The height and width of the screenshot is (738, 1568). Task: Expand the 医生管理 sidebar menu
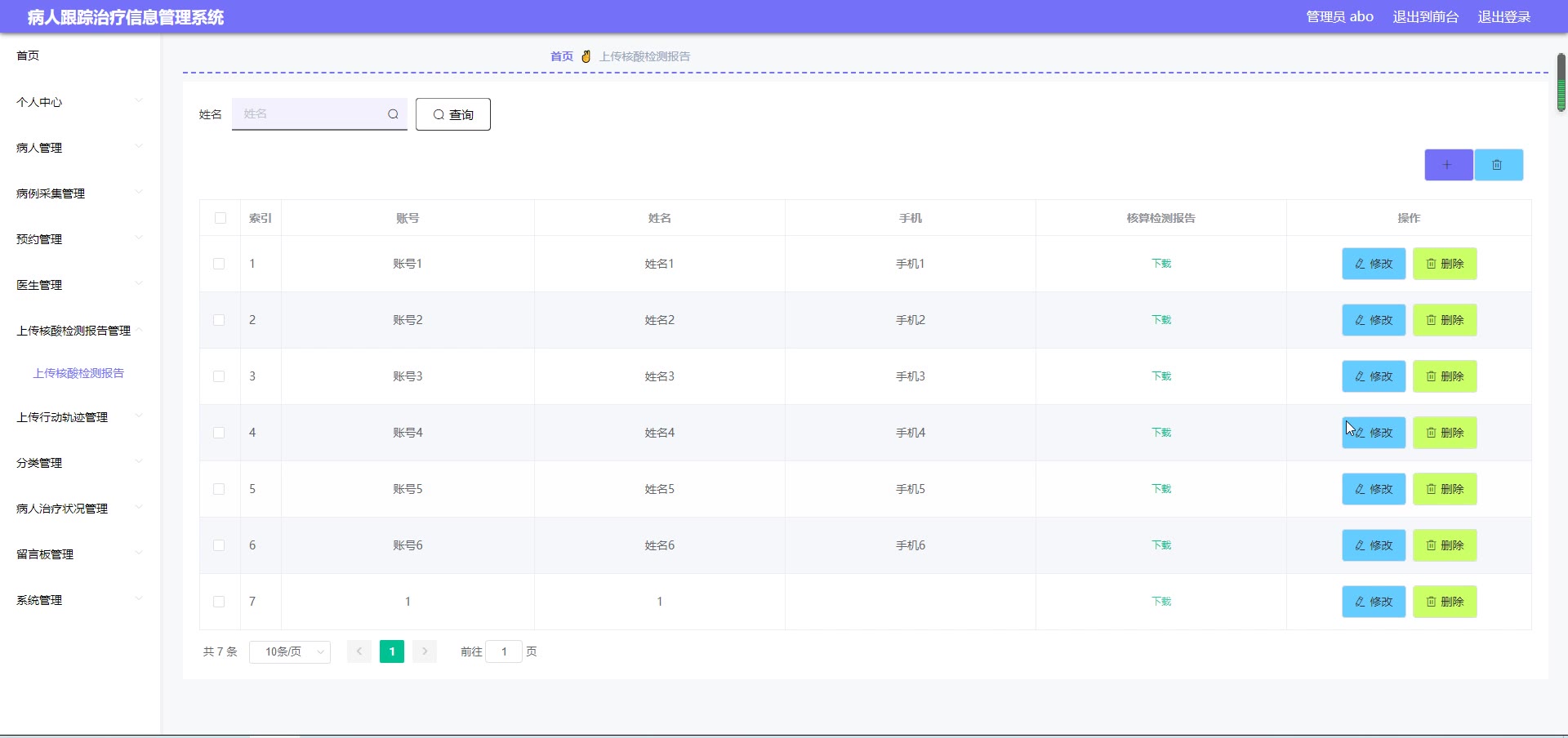pyautogui.click(x=80, y=285)
